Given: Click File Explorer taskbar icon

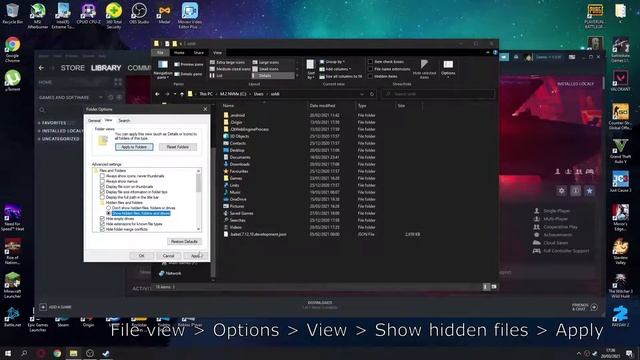Looking at the screenshot, I should (x=73, y=353).
